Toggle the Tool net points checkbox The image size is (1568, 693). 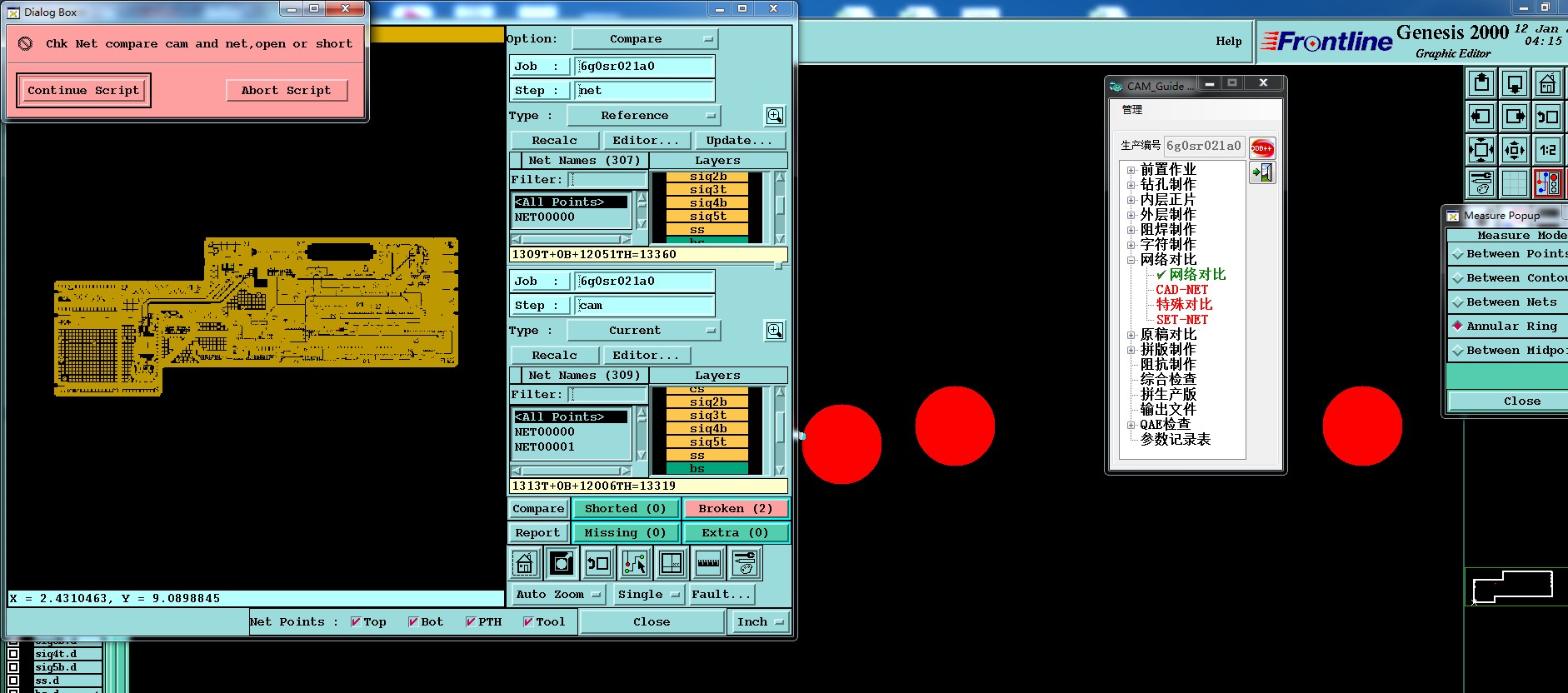click(x=528, y=622)
